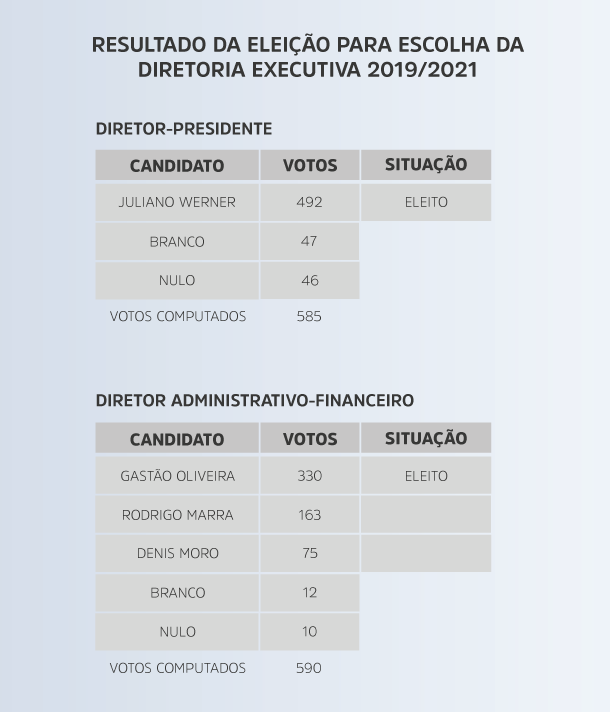The width and height of the screenshot is (610, 712).
Task: Click the first table's CANDIDATO column header
Action: pyautogui.click(x=177, y=165)
